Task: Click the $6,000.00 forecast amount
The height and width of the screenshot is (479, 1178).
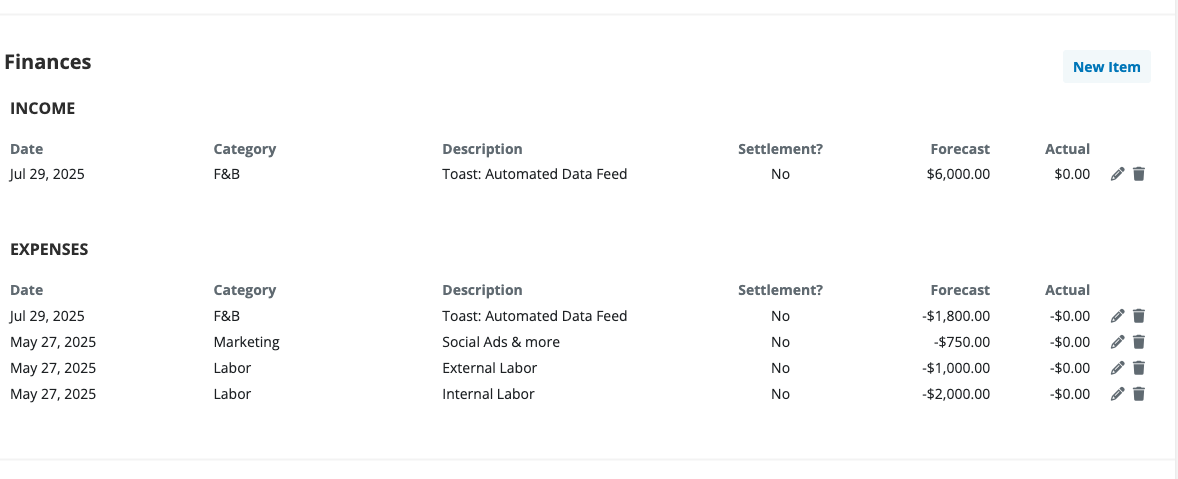Action: click(x=959, y=174)
